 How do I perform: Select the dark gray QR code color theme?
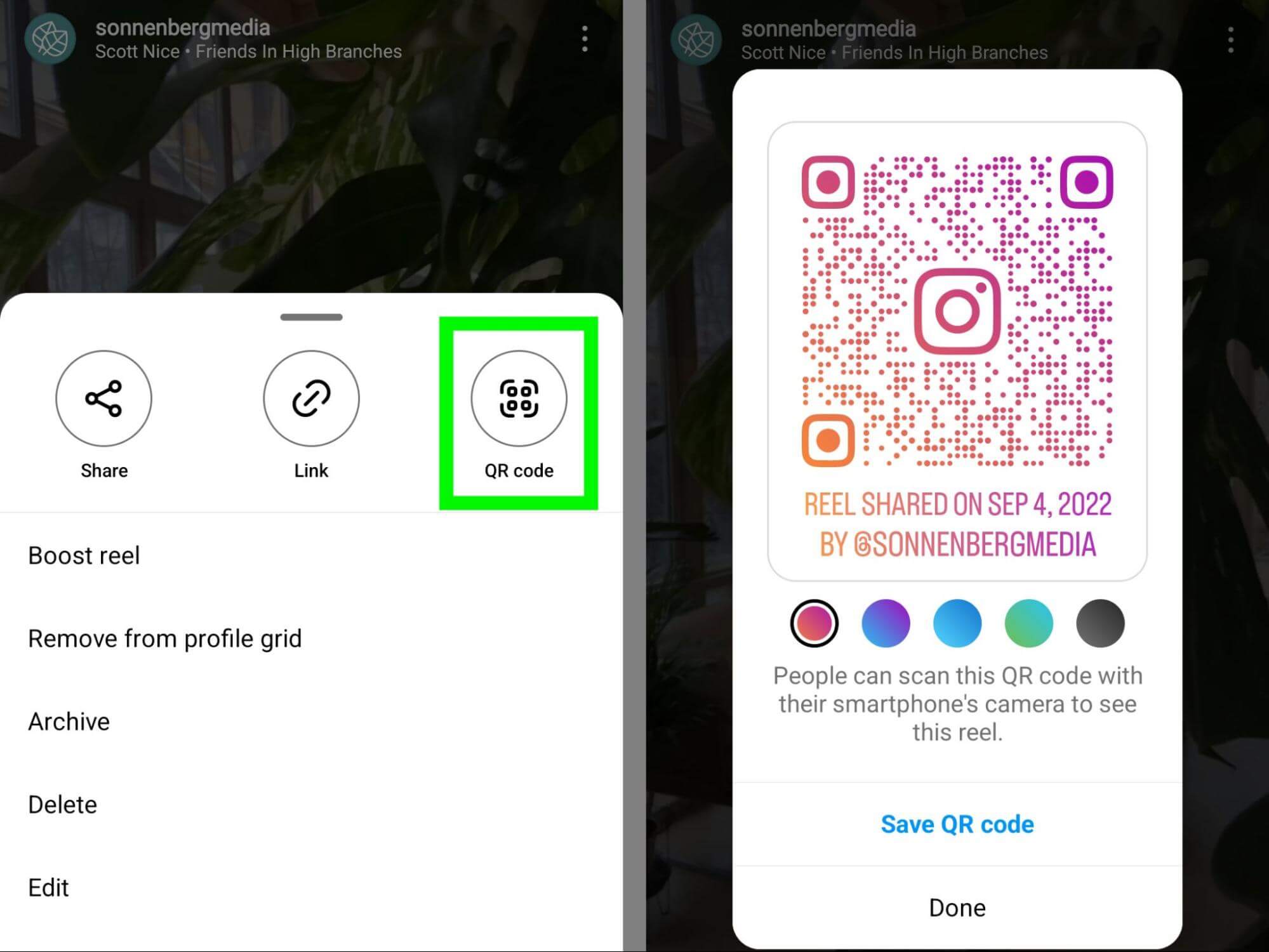pos(1102,623)
